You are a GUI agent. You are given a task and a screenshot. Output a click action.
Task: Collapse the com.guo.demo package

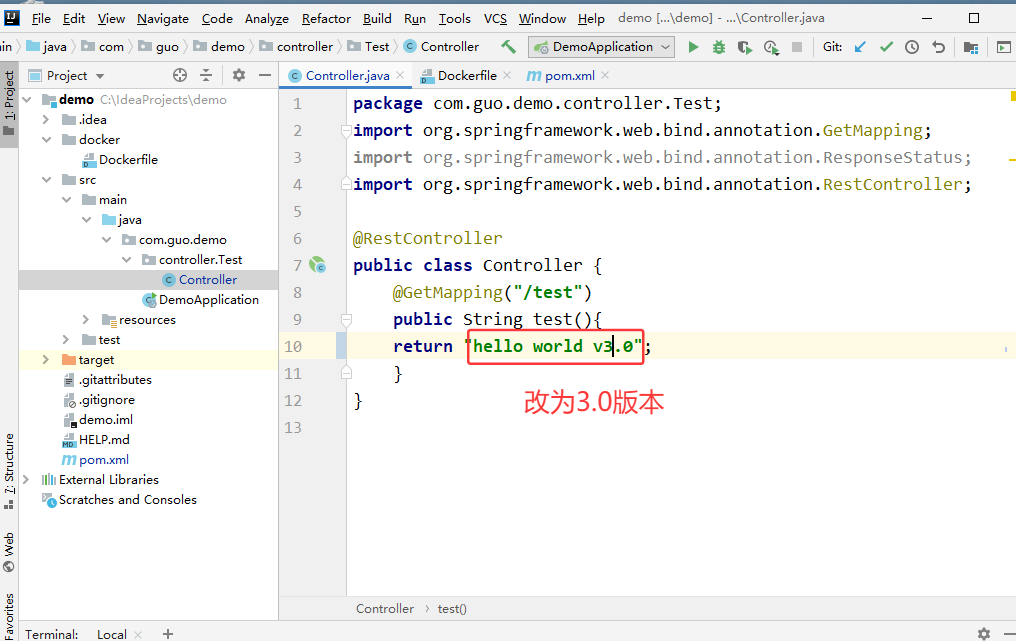106,240
